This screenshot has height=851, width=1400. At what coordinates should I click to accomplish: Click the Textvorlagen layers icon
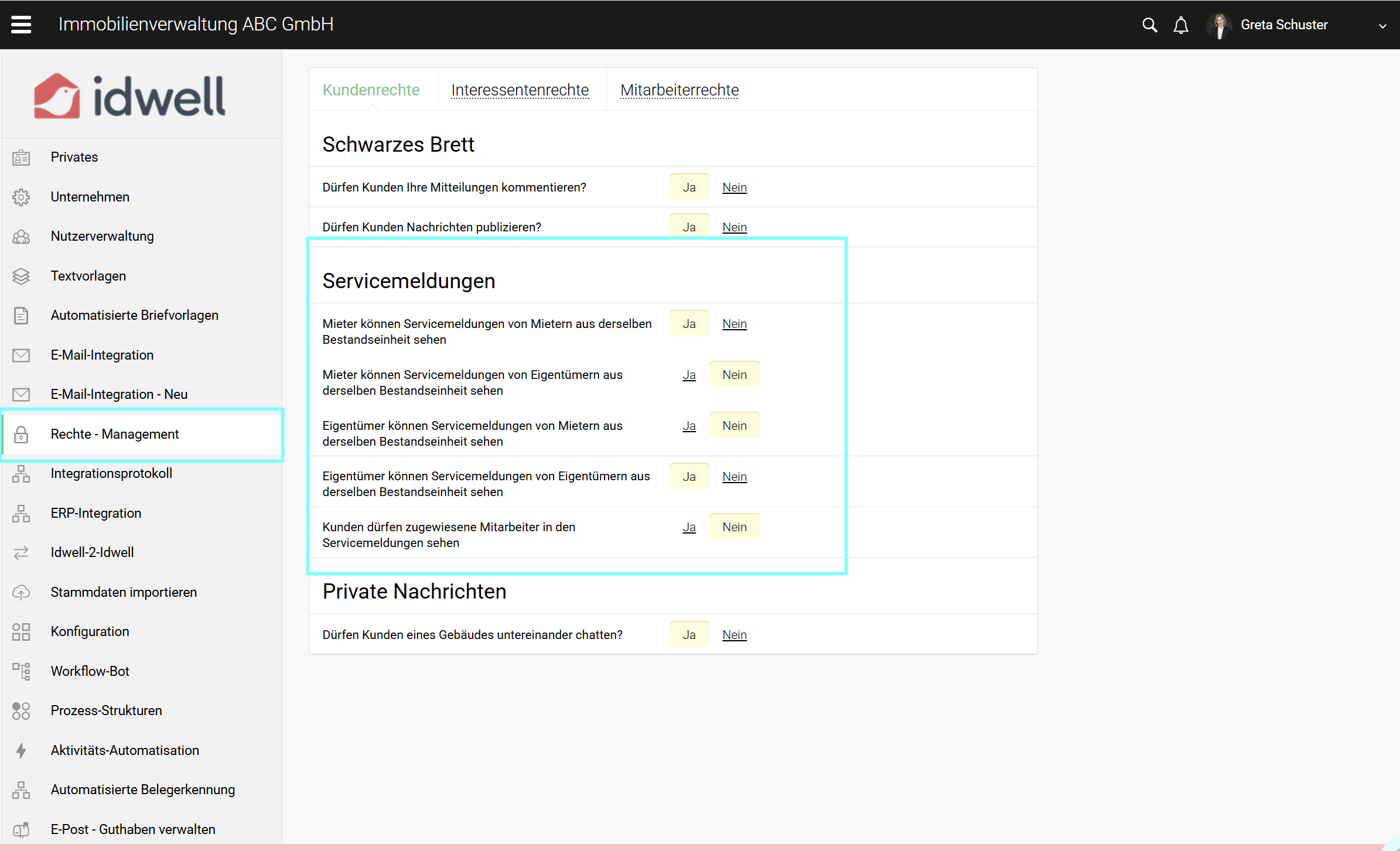click(x=21, y=276)
